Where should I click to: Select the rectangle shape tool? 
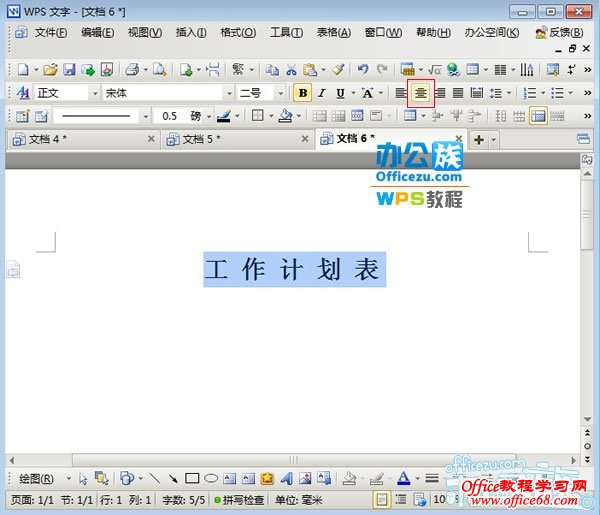click(x=192, y=478)
